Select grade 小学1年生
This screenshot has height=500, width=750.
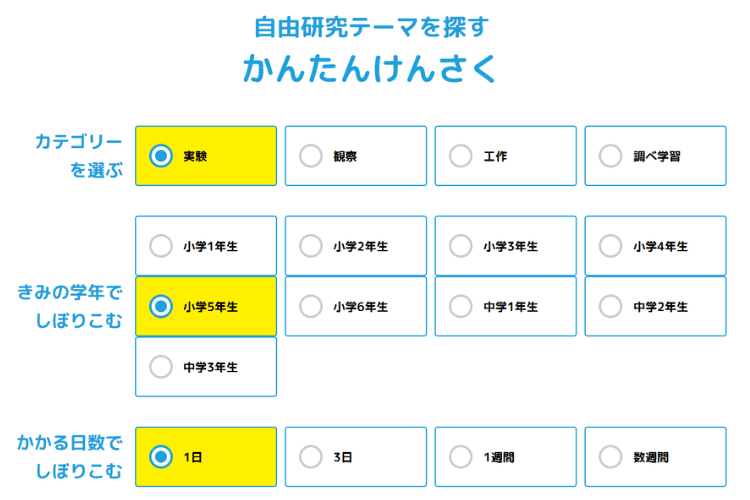tap(161, 246)
